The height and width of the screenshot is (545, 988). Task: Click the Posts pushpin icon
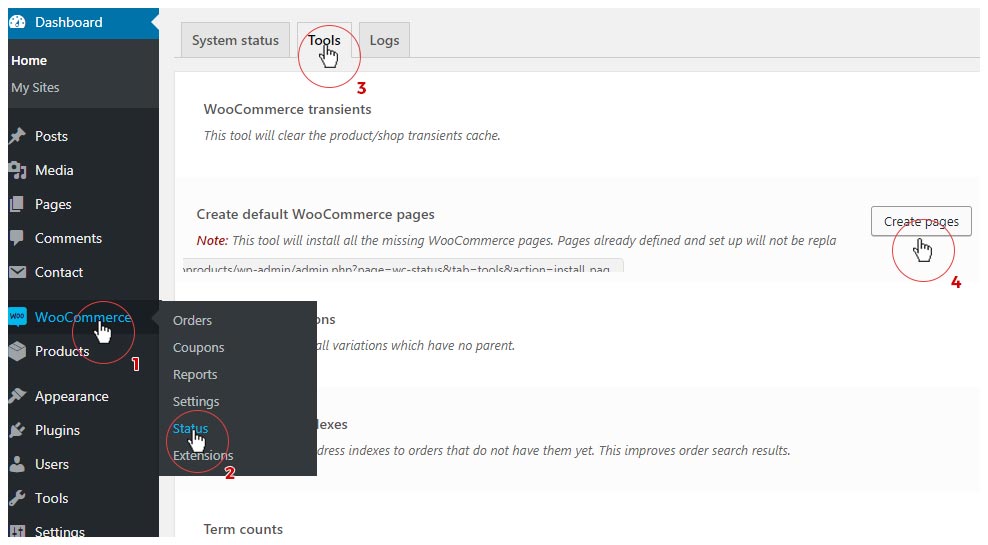(17, 136)
